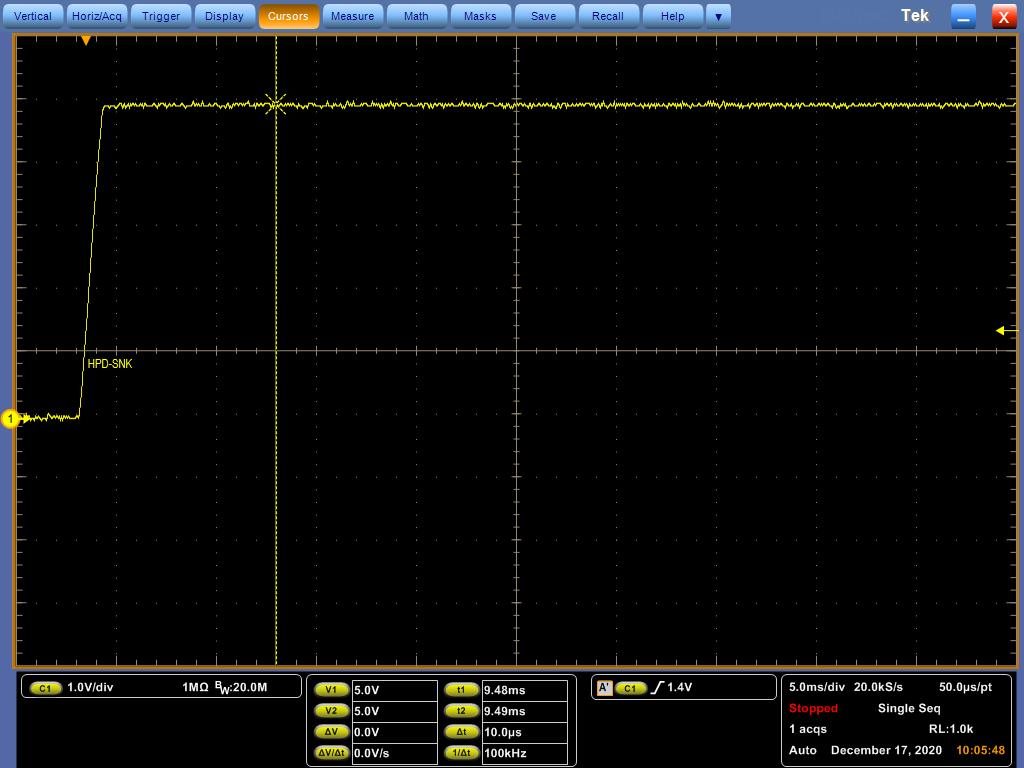Click the 1/Δt cursor label badge
The height and width of the screenshot is (768, 1024).
461,753
